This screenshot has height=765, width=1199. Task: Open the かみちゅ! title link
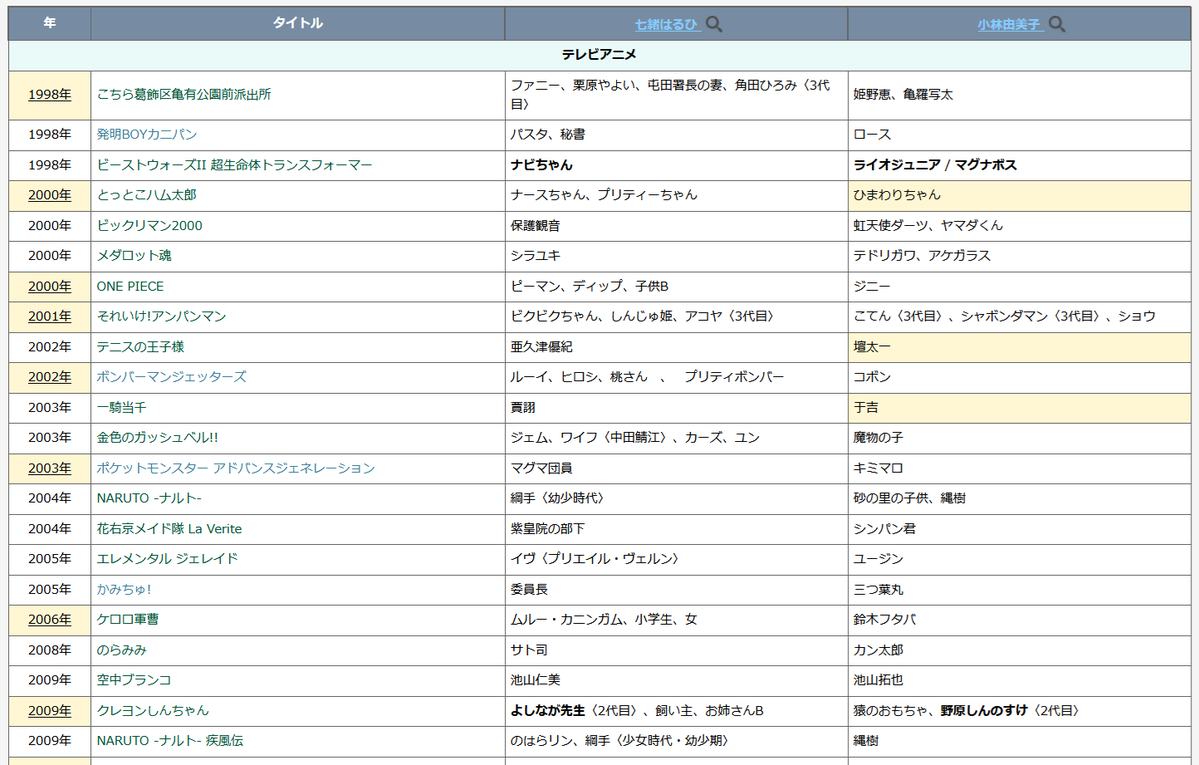click(124, 589)
